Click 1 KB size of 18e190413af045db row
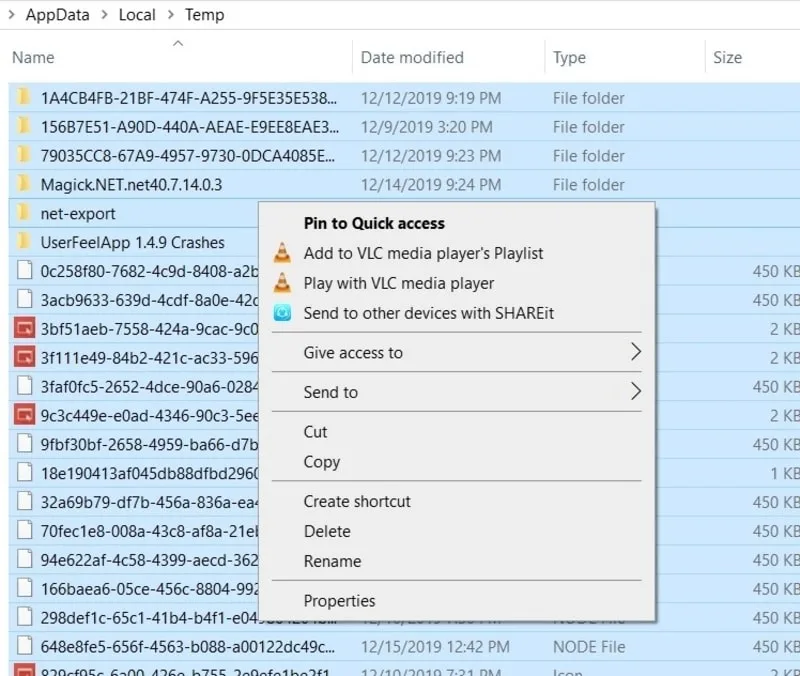 click(785, 473)
